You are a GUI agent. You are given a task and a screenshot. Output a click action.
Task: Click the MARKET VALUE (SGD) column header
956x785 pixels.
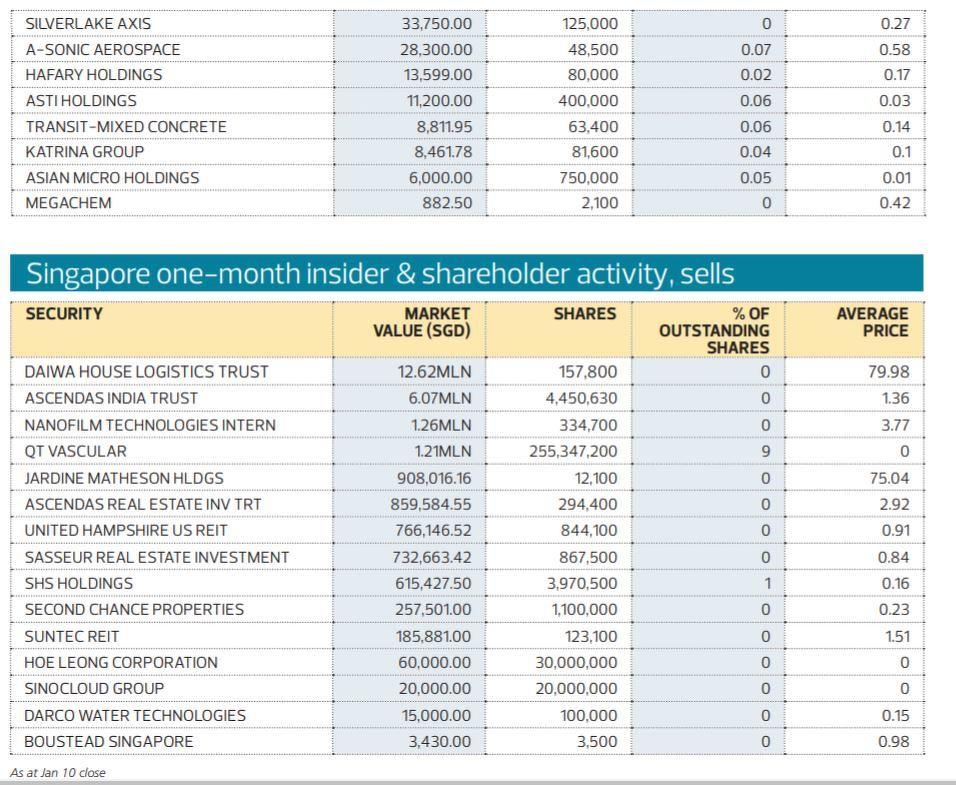pos(421,322)
